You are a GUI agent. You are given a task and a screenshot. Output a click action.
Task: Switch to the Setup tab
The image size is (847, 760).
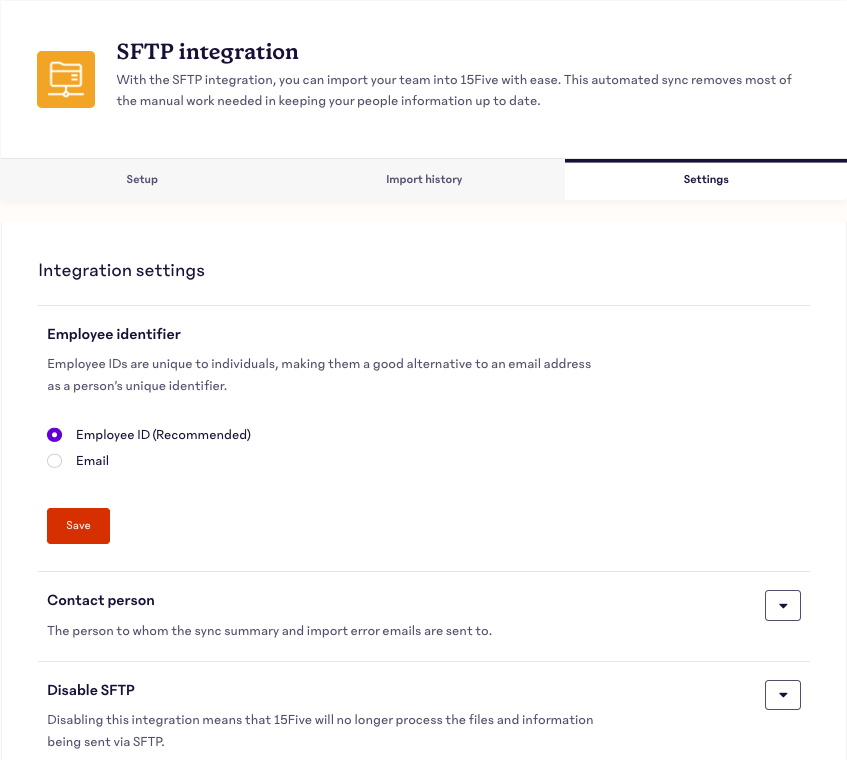click(x=142, y=180)
